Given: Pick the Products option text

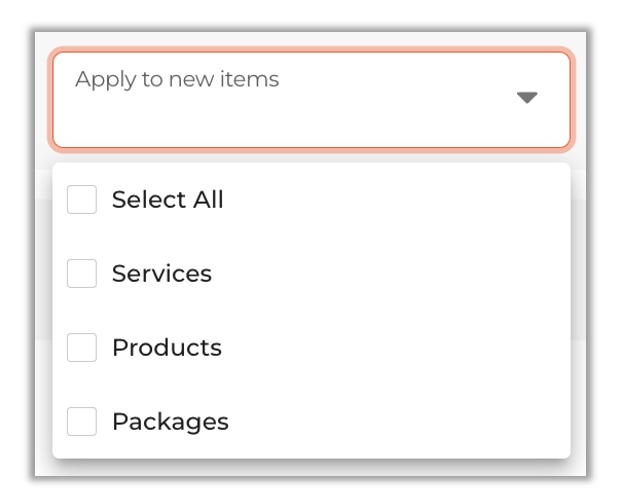Looking at the screenshot, I should point(167,347).
